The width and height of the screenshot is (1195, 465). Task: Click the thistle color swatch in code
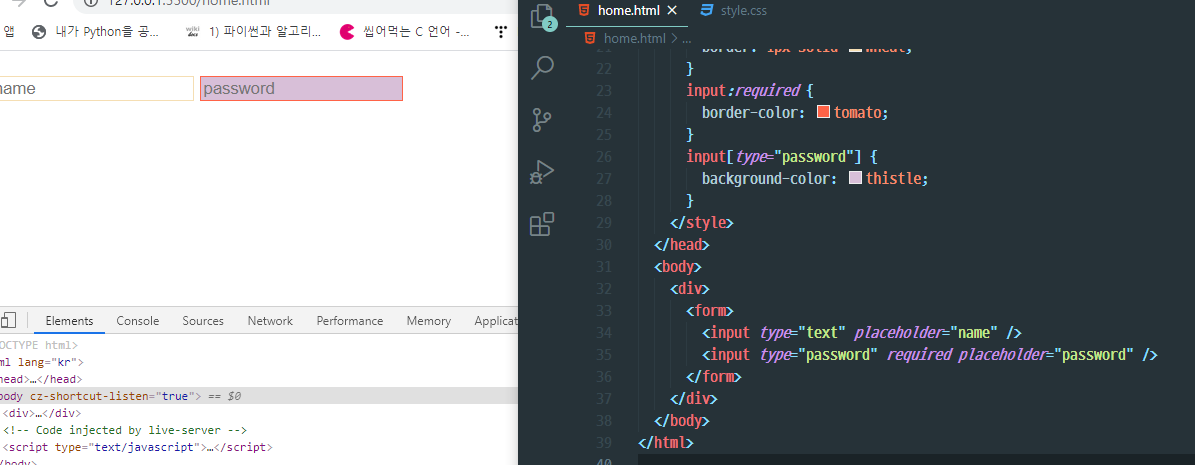[x=855, y=178]
